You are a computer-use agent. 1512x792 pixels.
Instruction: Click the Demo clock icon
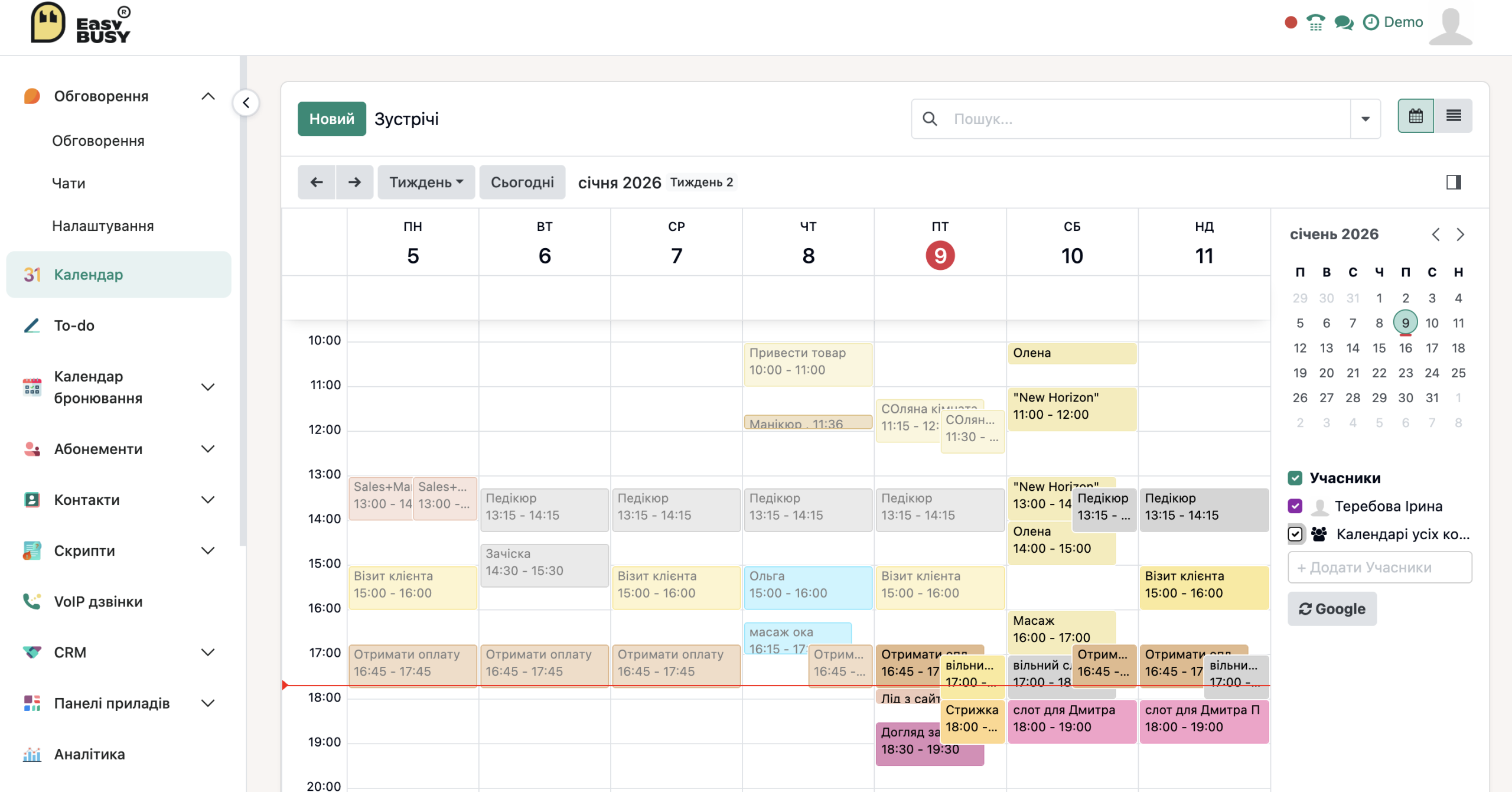click(x=1371, y=22)
